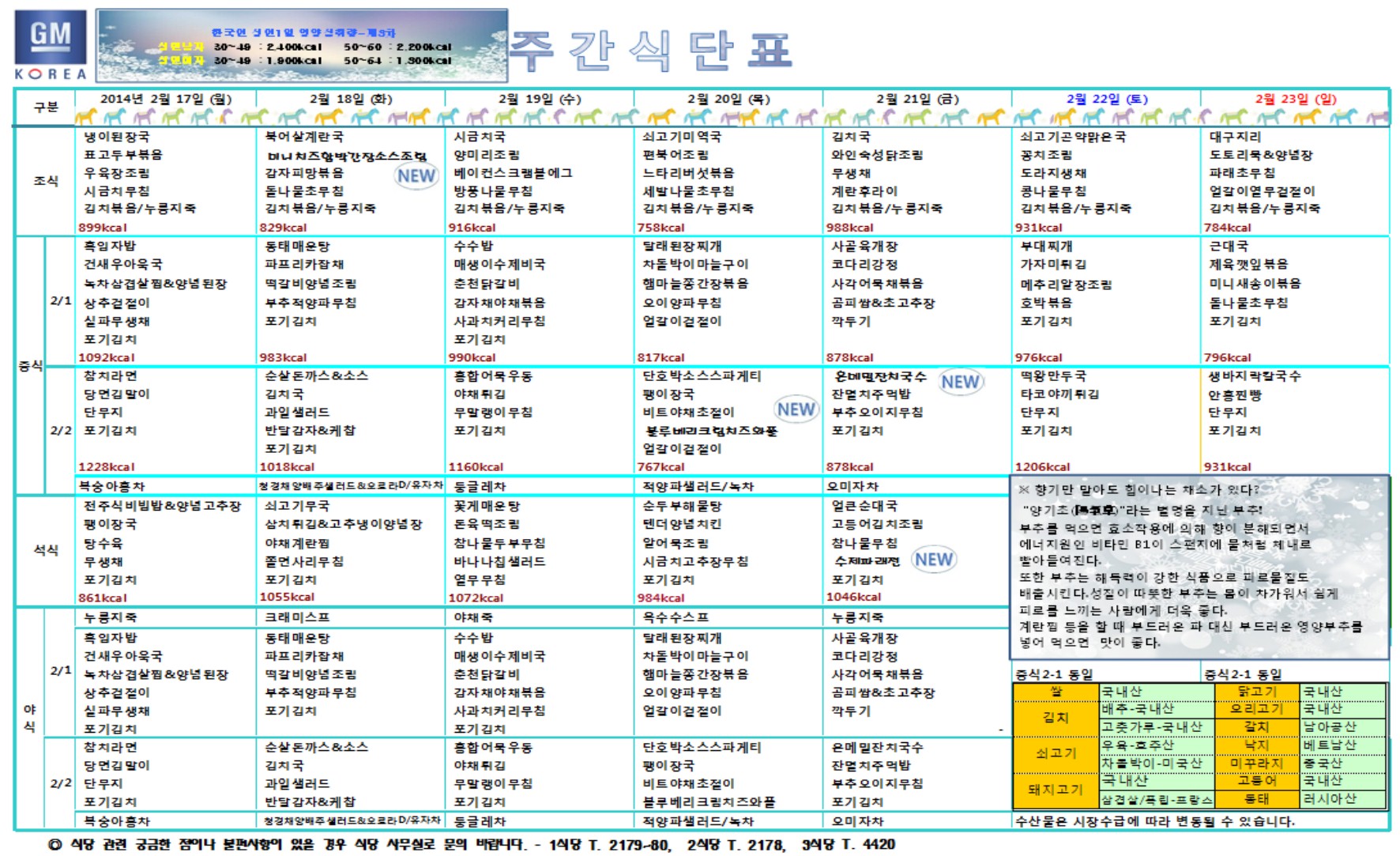Click the NEW badge beside 수제파래전
Screen dimensions: 1400x856
click(x=934, y=560)
